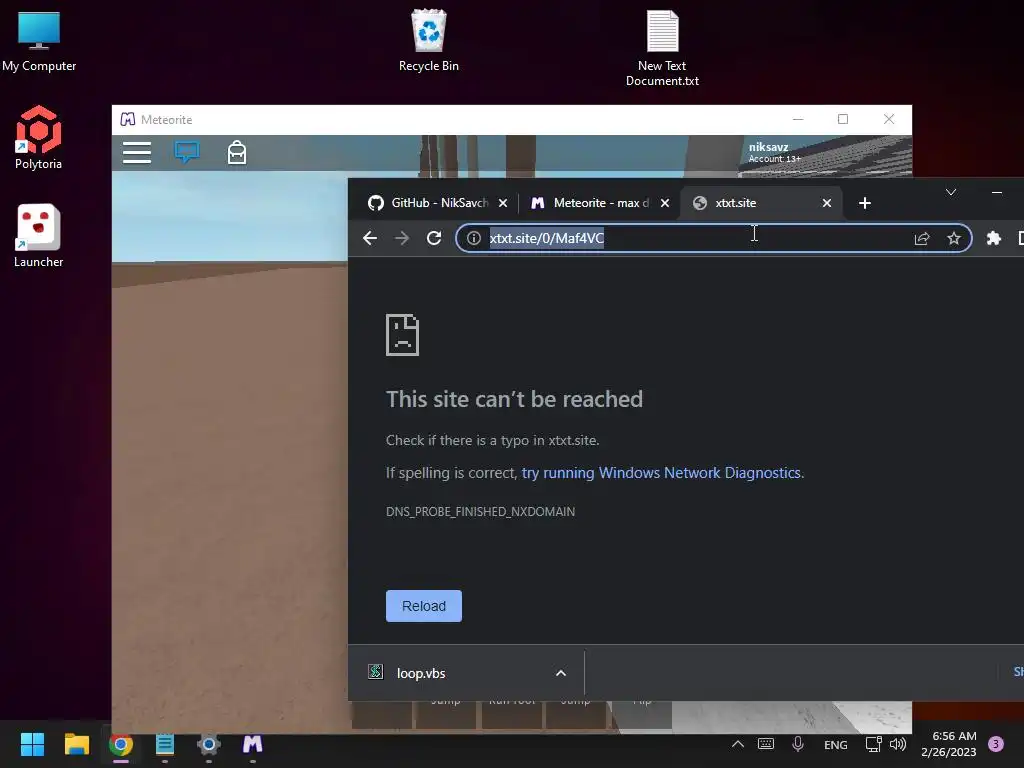Open the Notepad taskbar icon
This screenshot has height=768, width=1024.
pyautogui.click(x=165, y=744)
